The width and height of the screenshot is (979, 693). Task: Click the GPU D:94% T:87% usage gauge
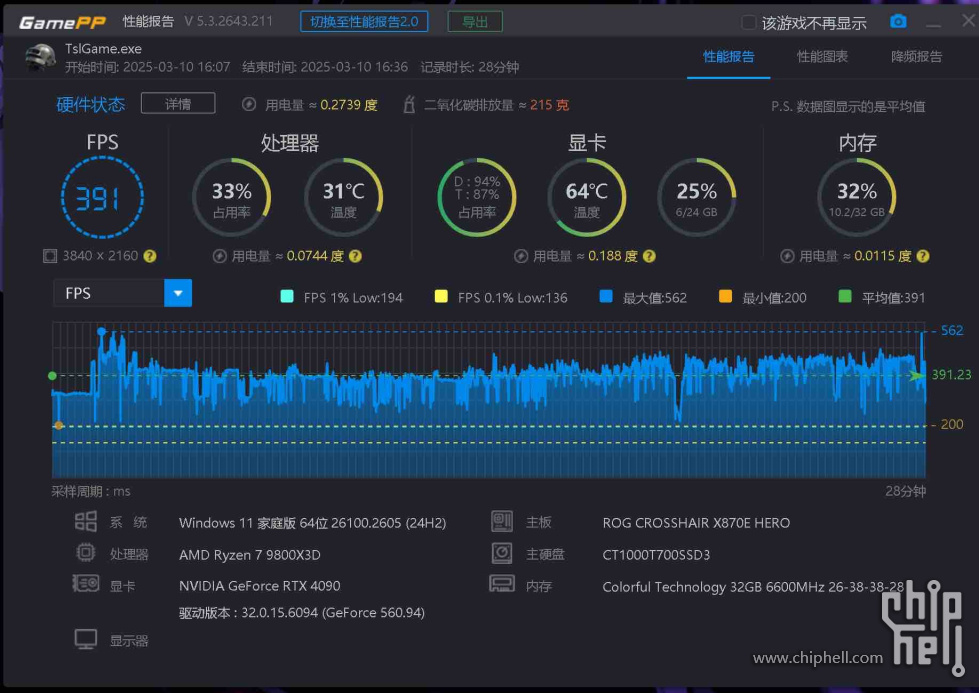point(477,197)
